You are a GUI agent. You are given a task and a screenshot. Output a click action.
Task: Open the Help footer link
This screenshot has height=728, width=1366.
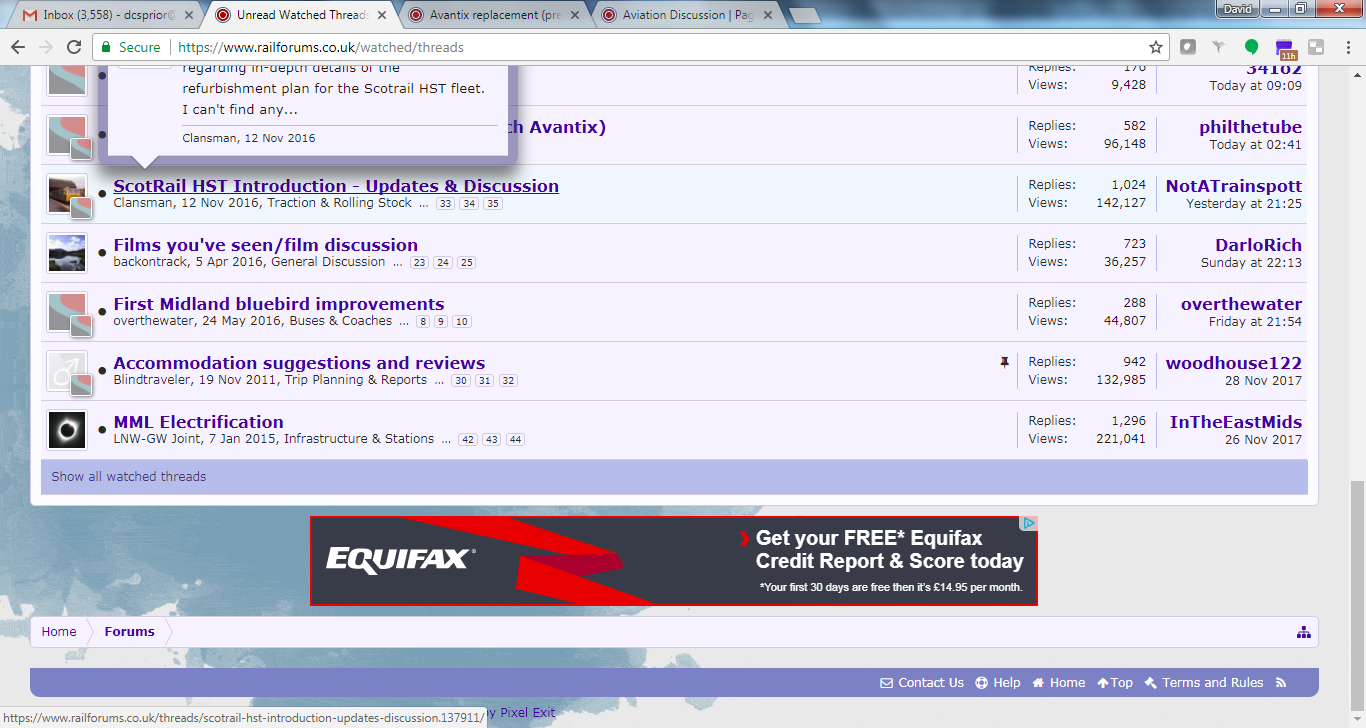(x=998, y=683)
